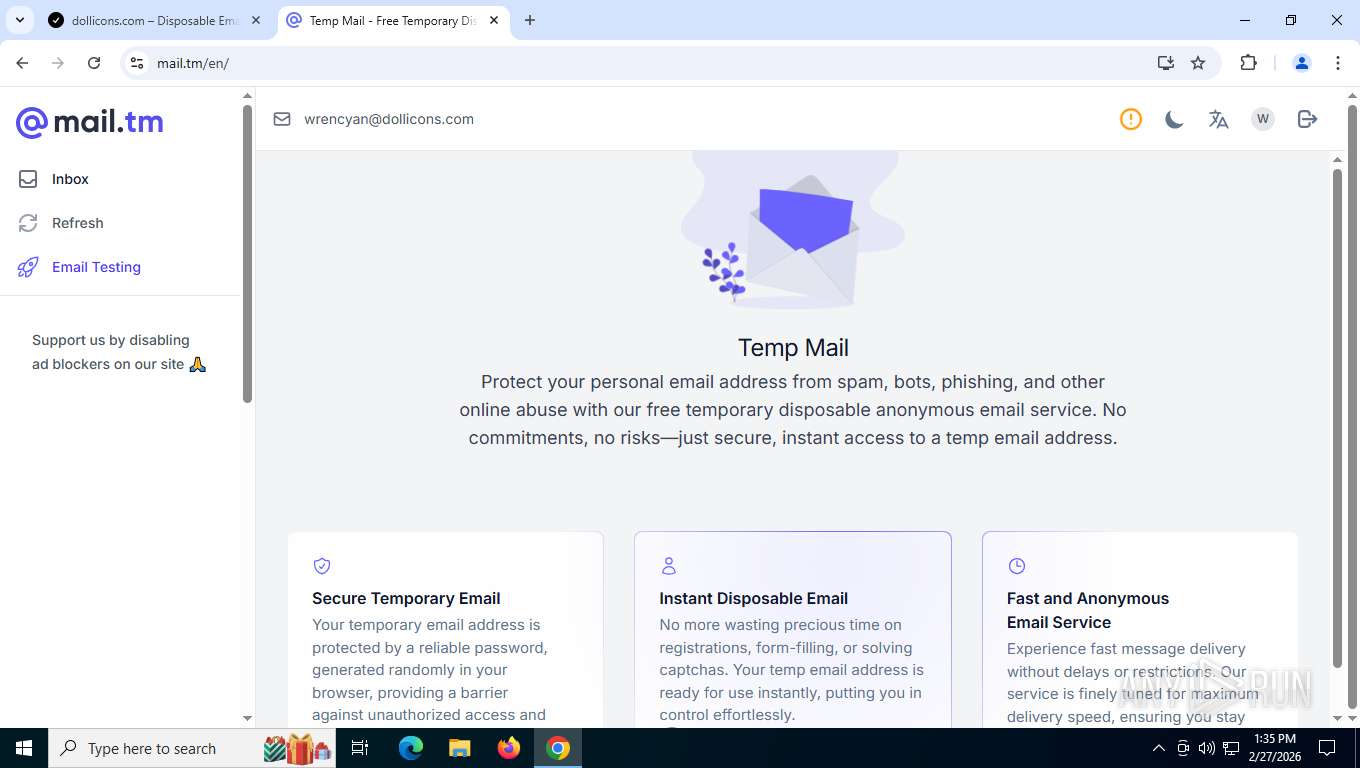Launch Firefox from the taskbar
The width and height of the screenshot is (1360, 768).
pyautogui.click(x=509, y=748)
